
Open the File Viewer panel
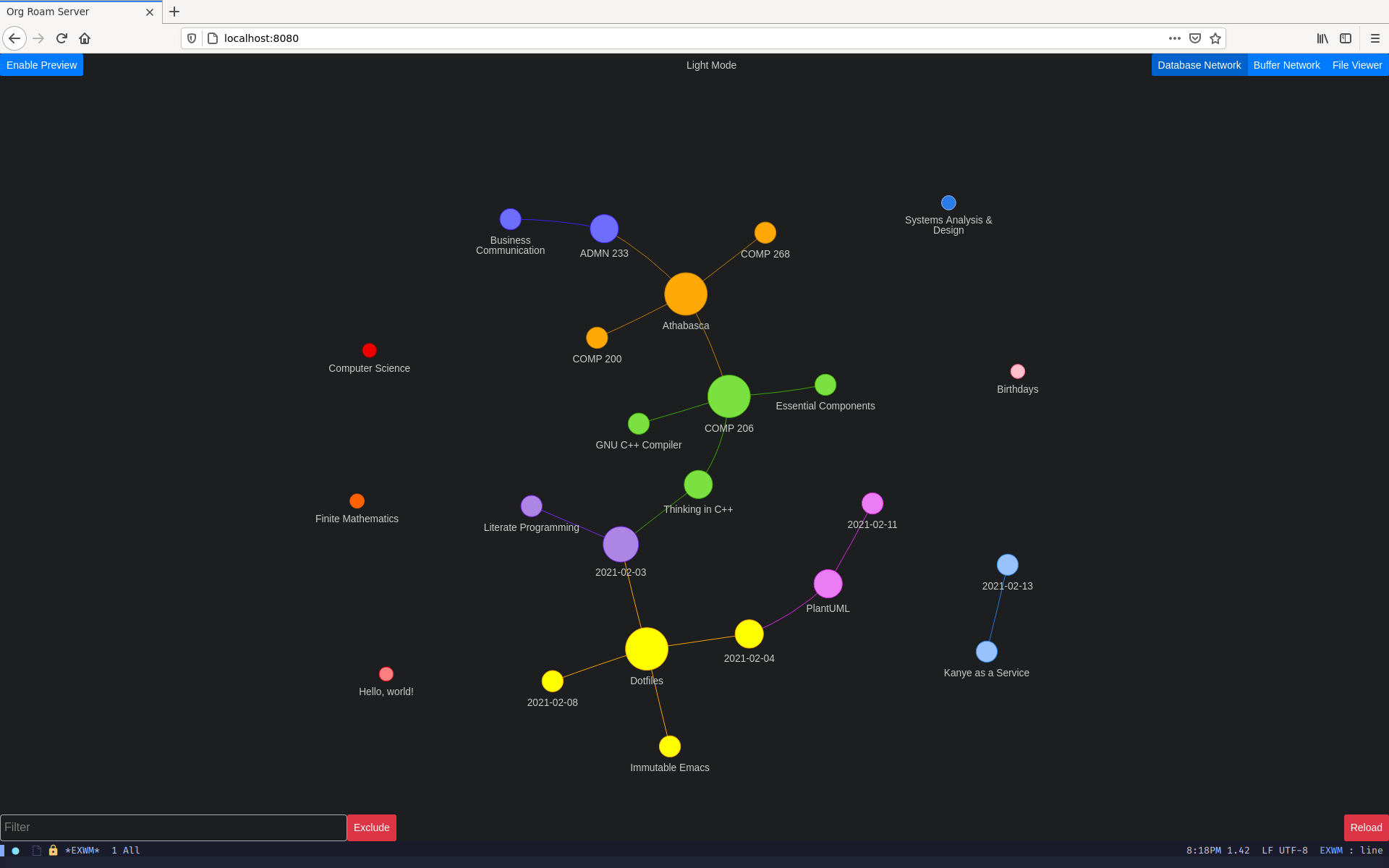click(1357, 65)
